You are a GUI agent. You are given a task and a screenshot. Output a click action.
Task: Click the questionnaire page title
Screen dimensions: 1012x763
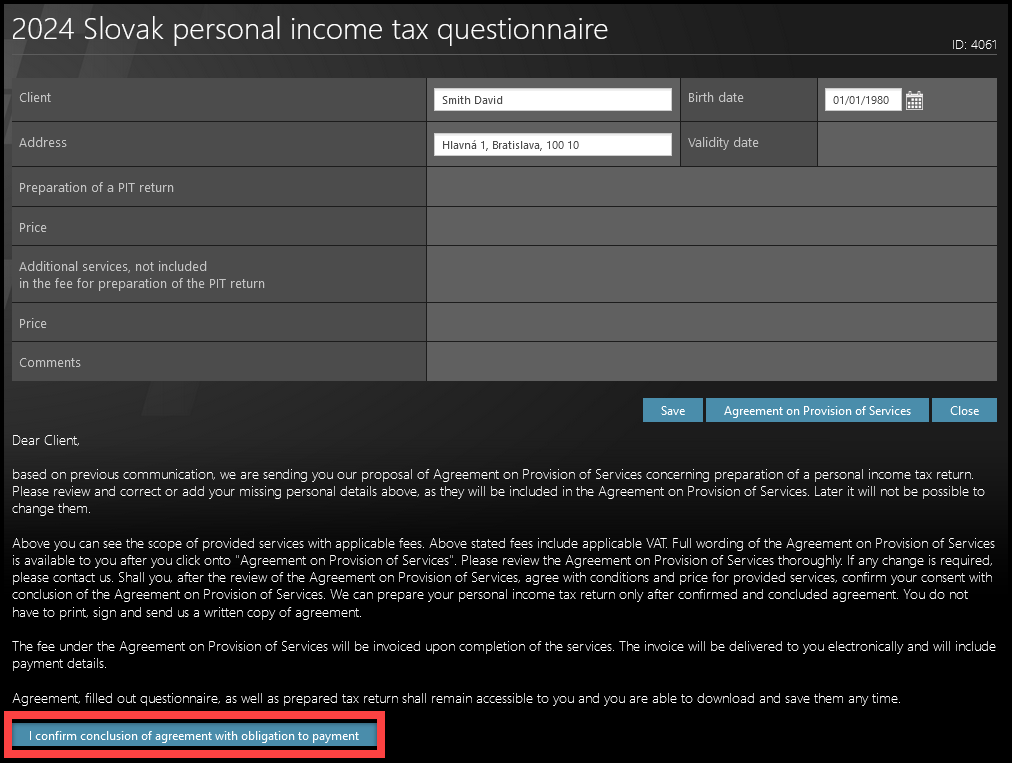coord(309,29)
